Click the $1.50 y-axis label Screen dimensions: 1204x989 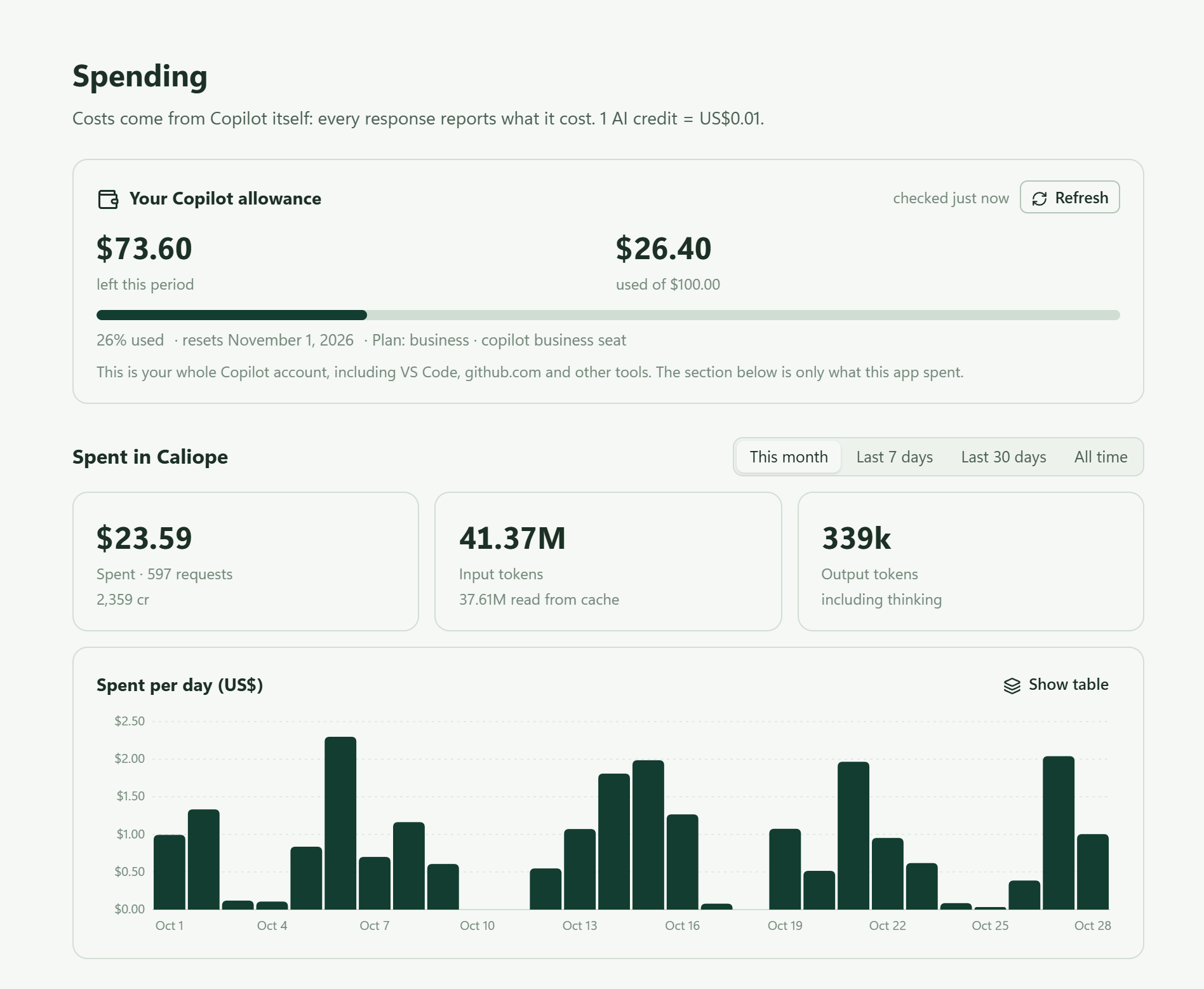tap(130, 796)
